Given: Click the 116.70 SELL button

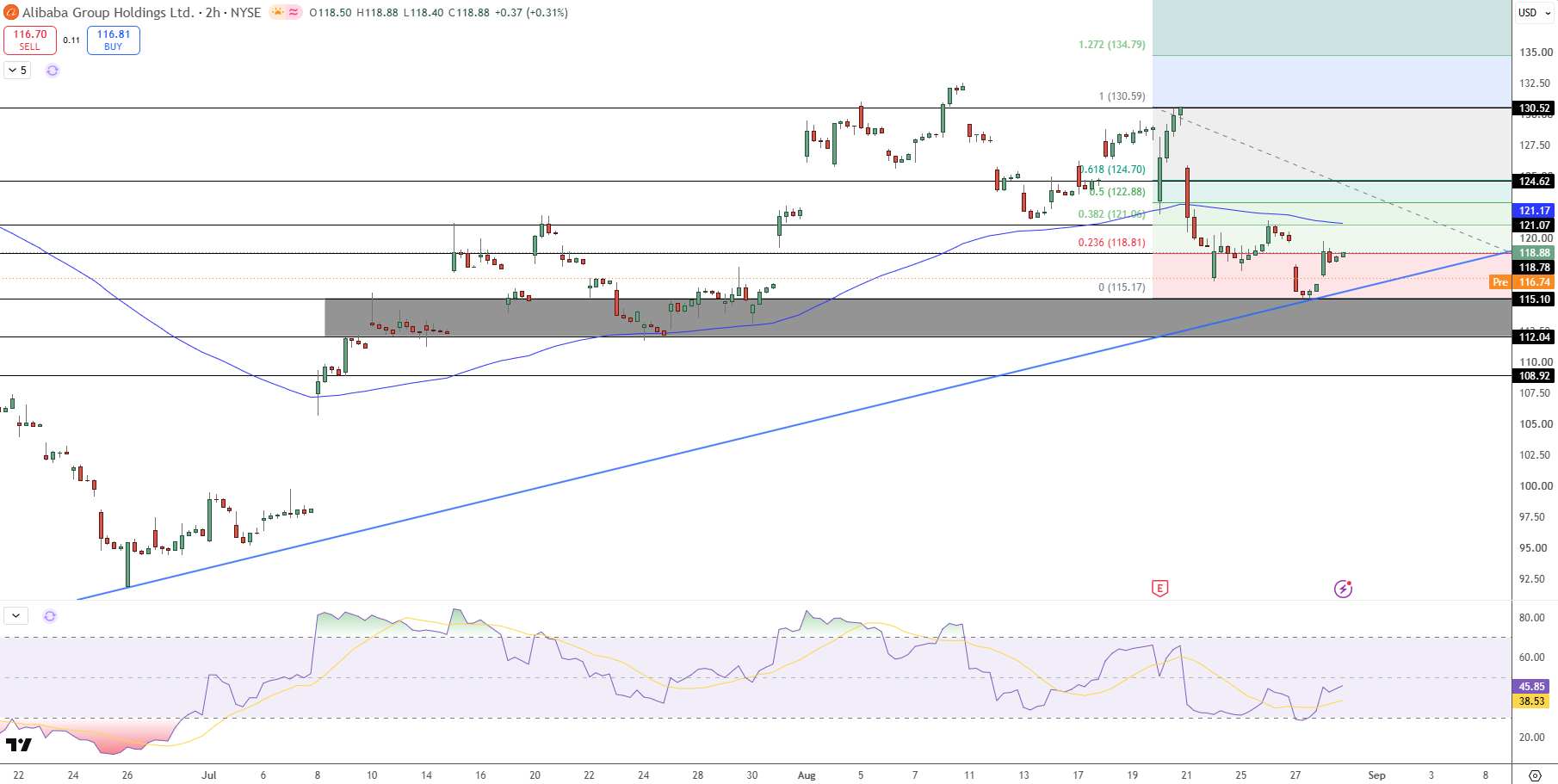Looking at the screenshot, I should (30, 40).
